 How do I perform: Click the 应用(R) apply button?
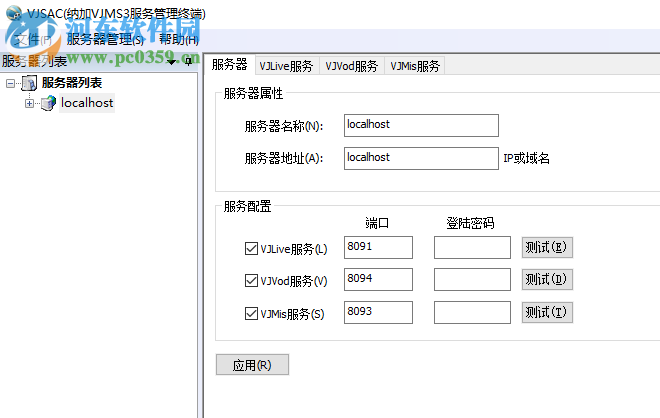pos(252,365)
